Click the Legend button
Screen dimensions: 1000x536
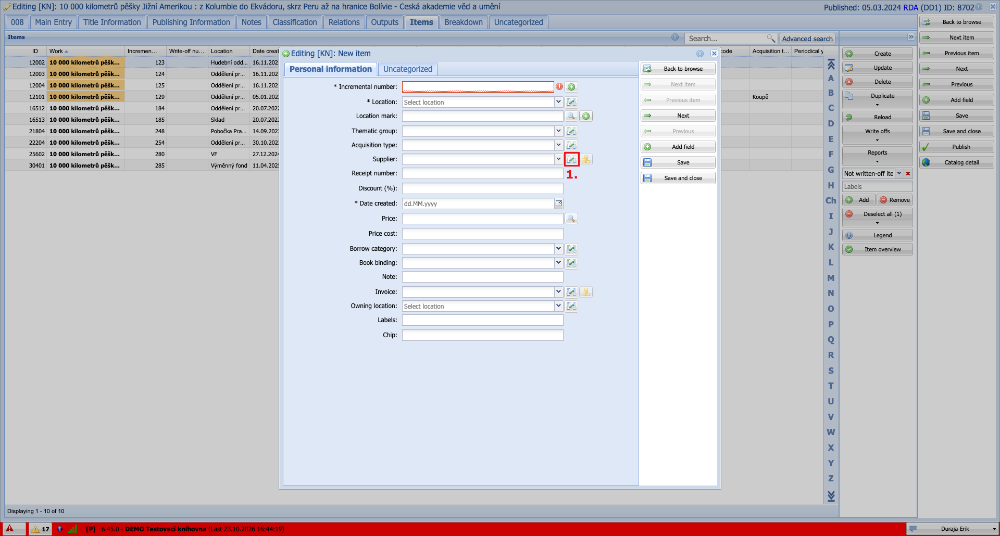click(x=878, y=235)
